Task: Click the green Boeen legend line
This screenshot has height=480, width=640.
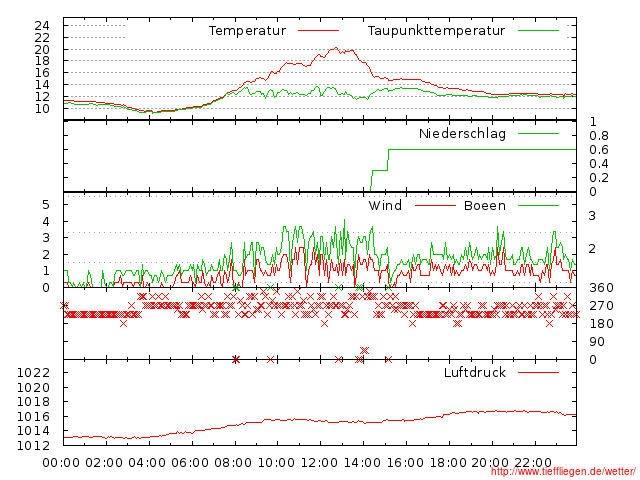Action: [538, 205]
